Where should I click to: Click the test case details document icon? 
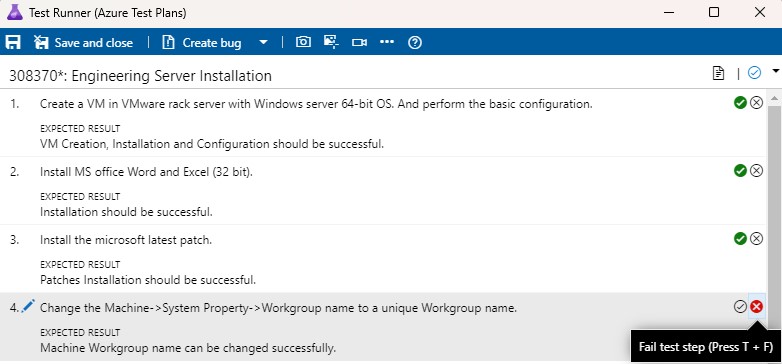click(x=718, y=73)
